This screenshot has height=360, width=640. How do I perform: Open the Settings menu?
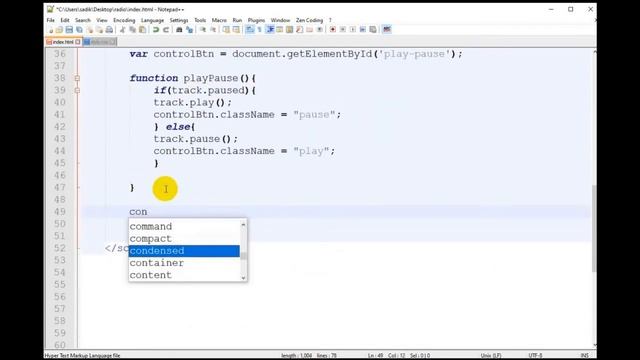(x=179, y=20)
